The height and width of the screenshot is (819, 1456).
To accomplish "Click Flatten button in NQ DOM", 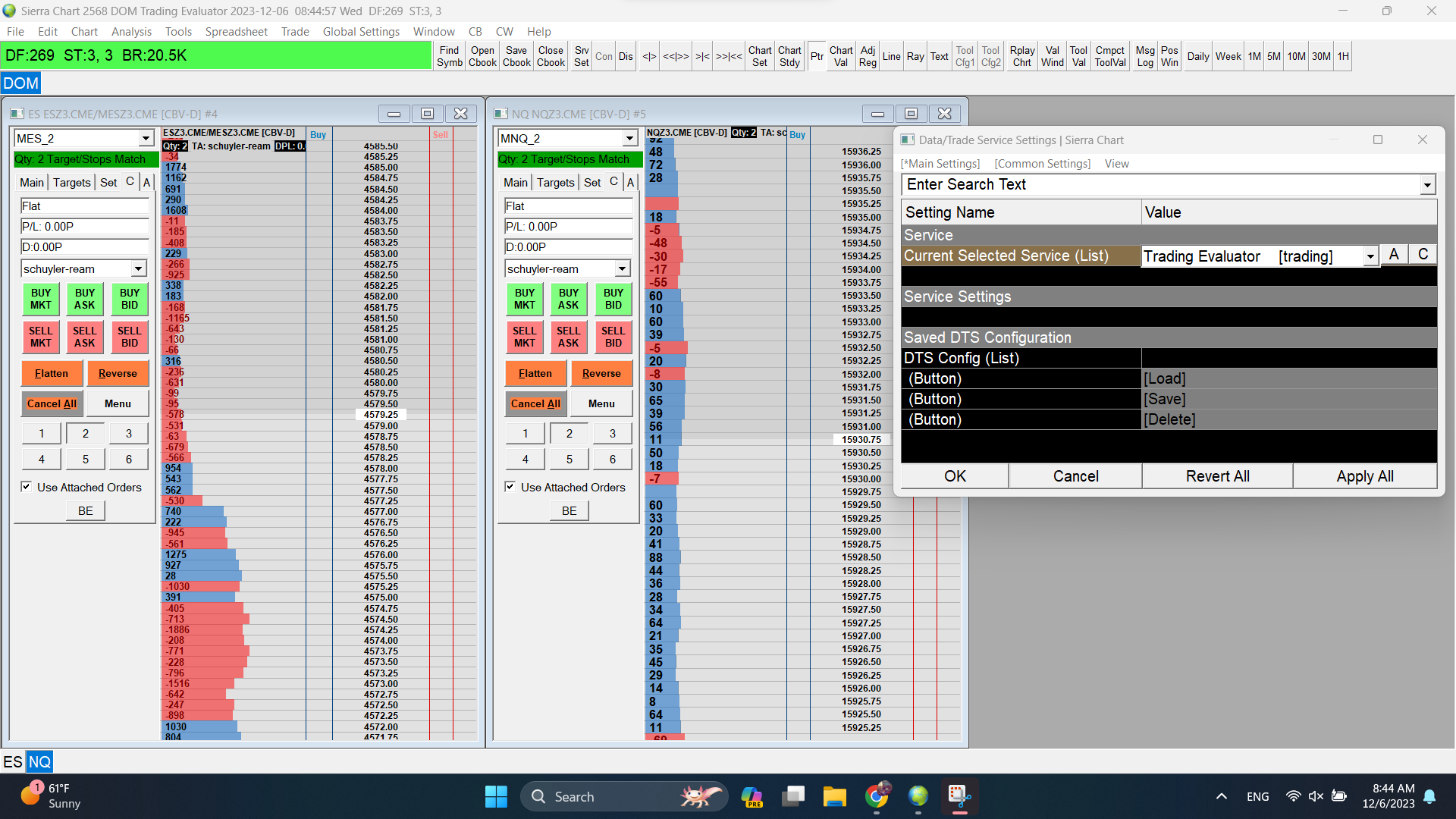I will [x=535, y=373].
